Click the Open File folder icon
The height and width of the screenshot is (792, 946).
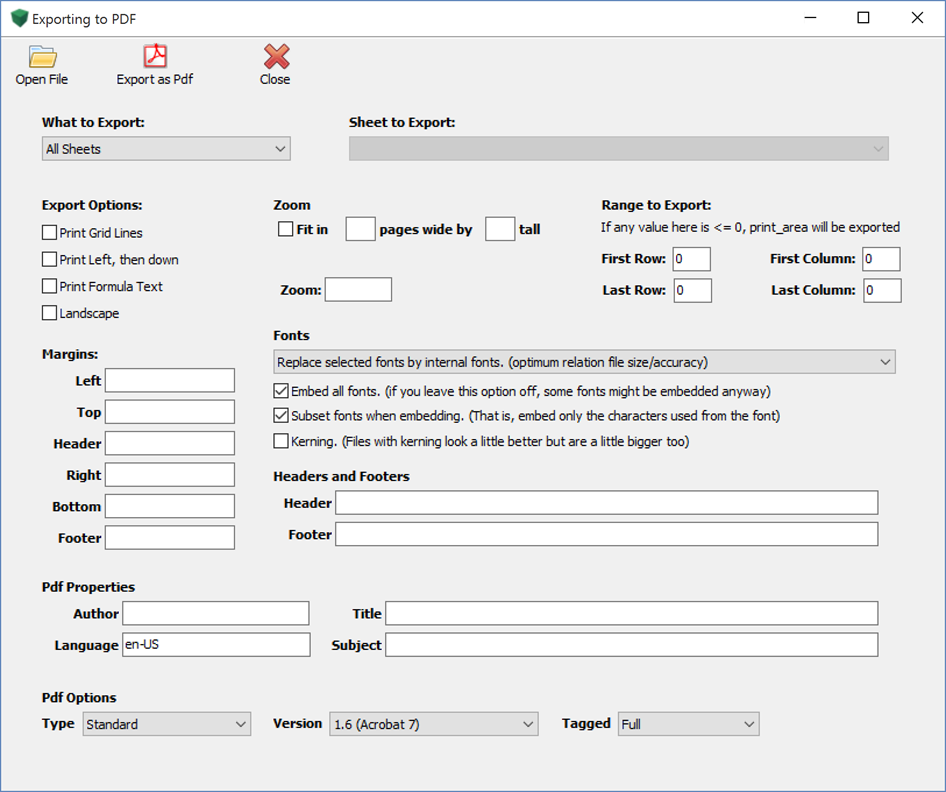42,57
